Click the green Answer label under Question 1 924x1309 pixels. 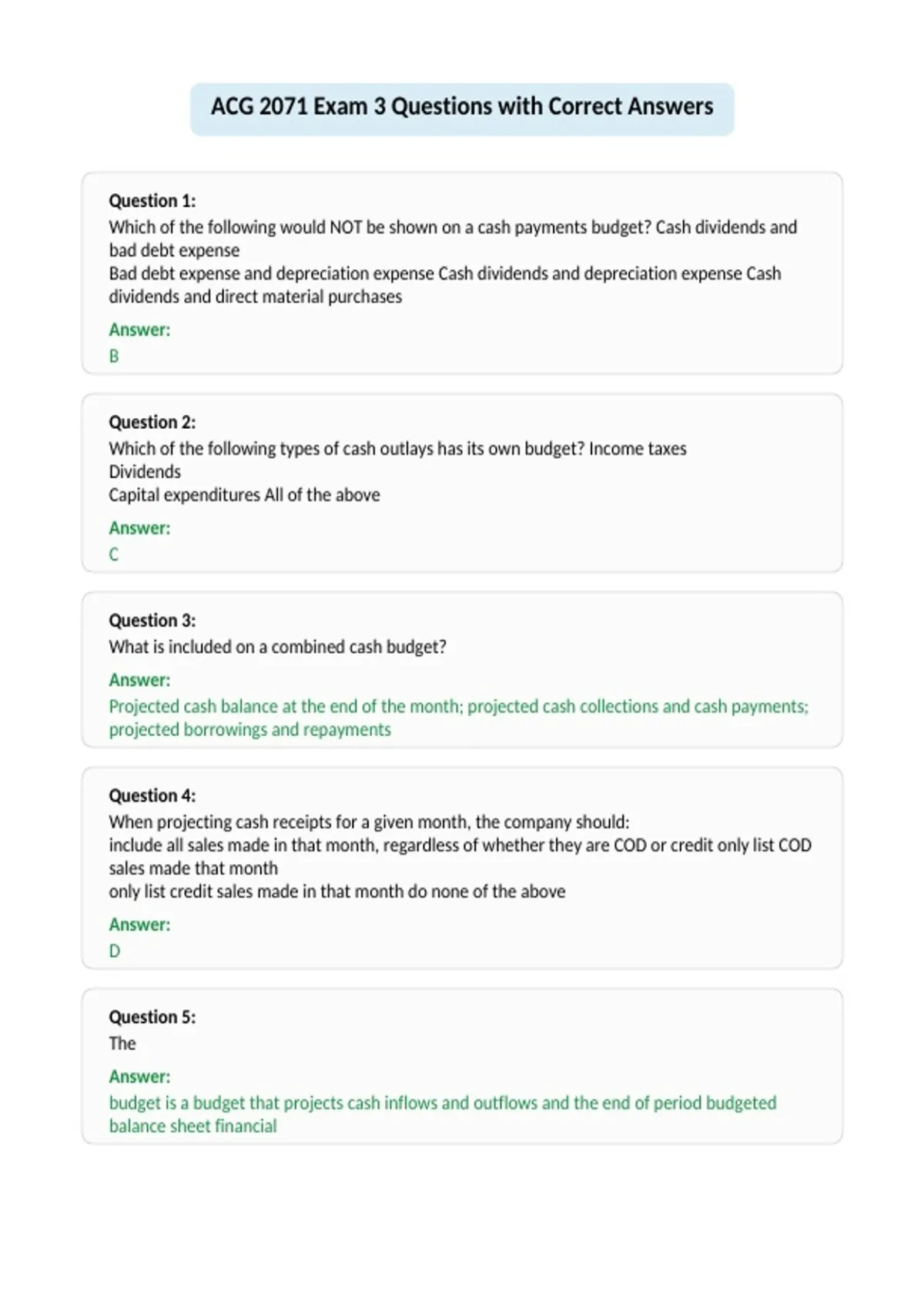[139, 330]
